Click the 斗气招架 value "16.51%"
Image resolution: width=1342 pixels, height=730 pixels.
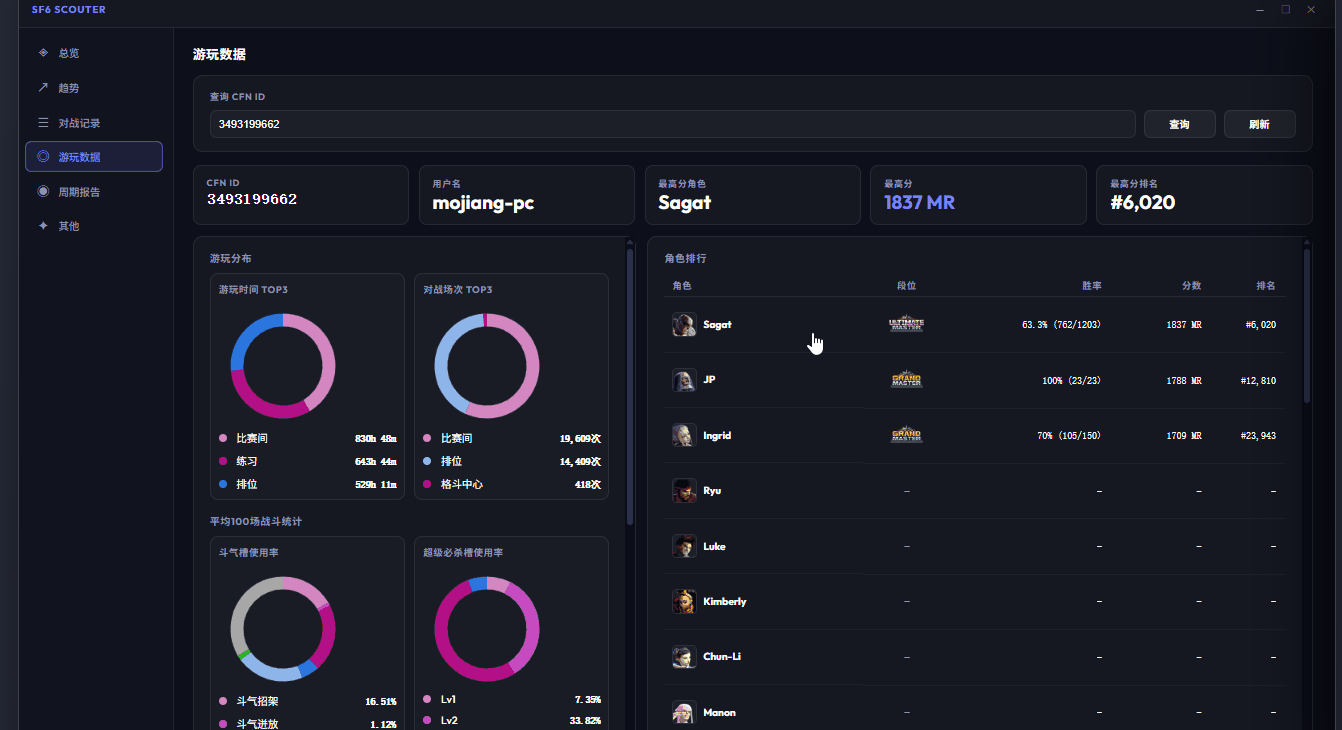pos(381,702)
